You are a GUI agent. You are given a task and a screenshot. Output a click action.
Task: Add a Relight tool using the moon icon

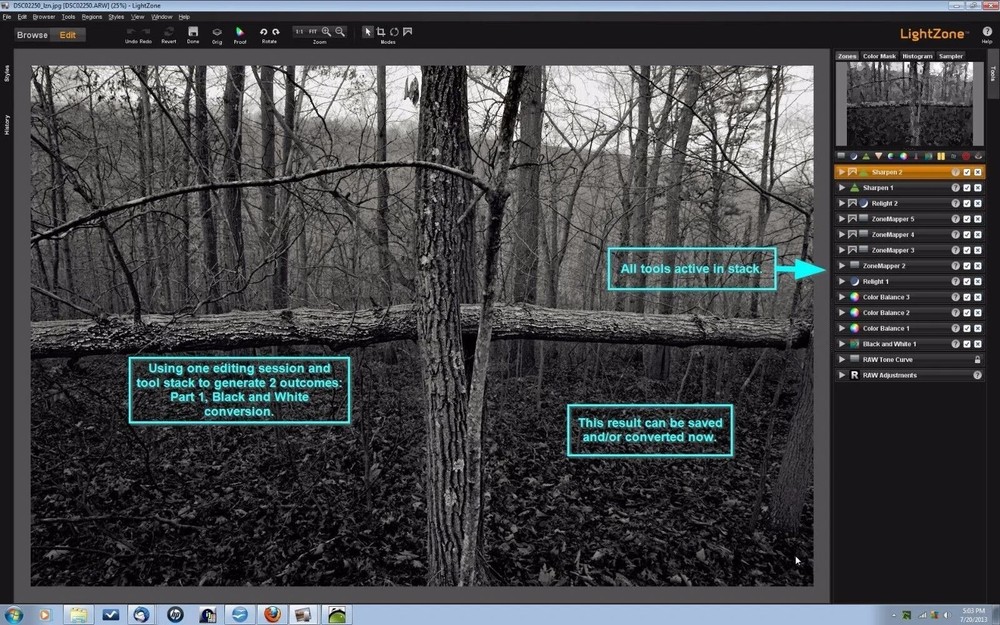(854, 156)
